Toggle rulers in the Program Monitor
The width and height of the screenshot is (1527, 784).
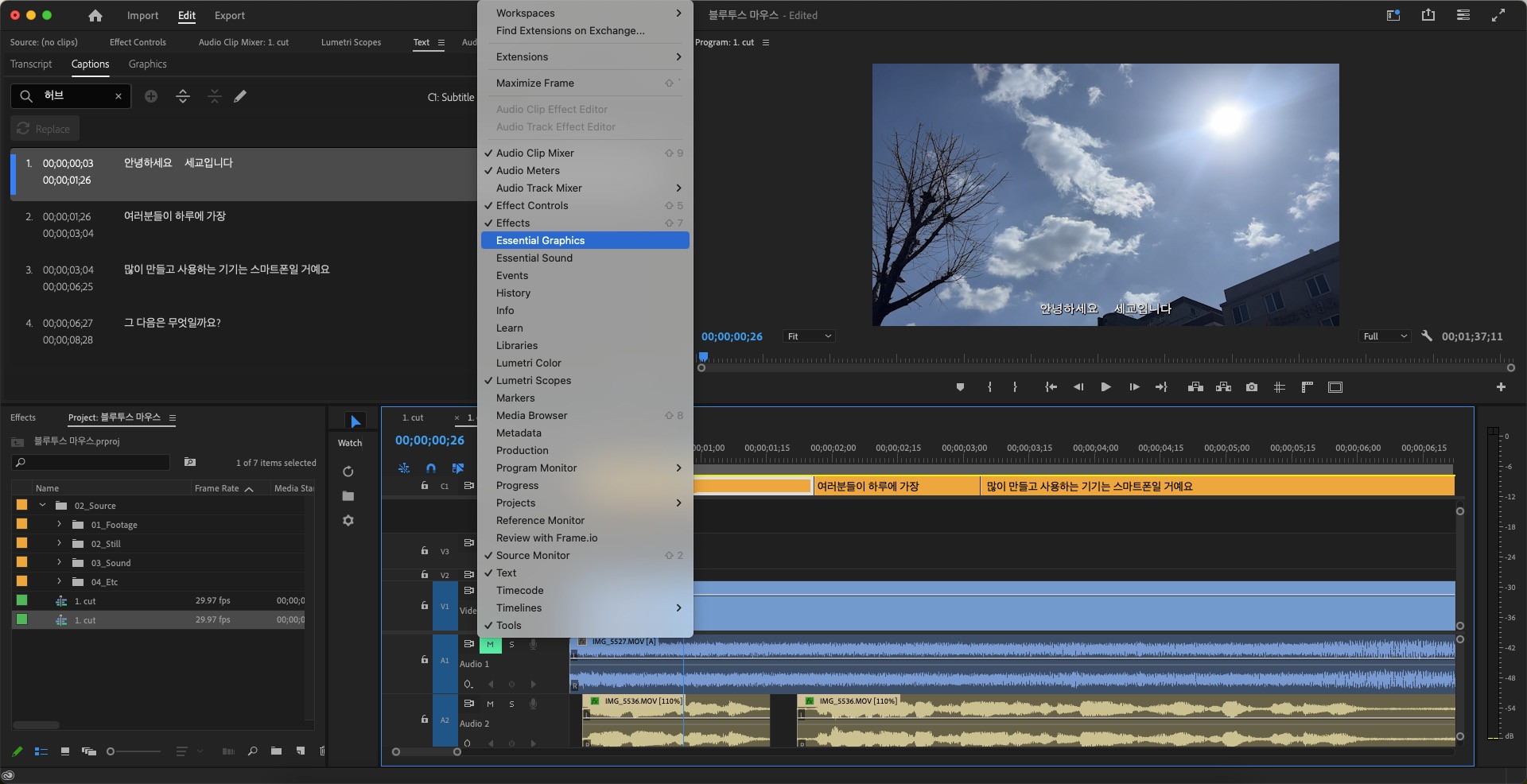click(x=1307, y=387)
